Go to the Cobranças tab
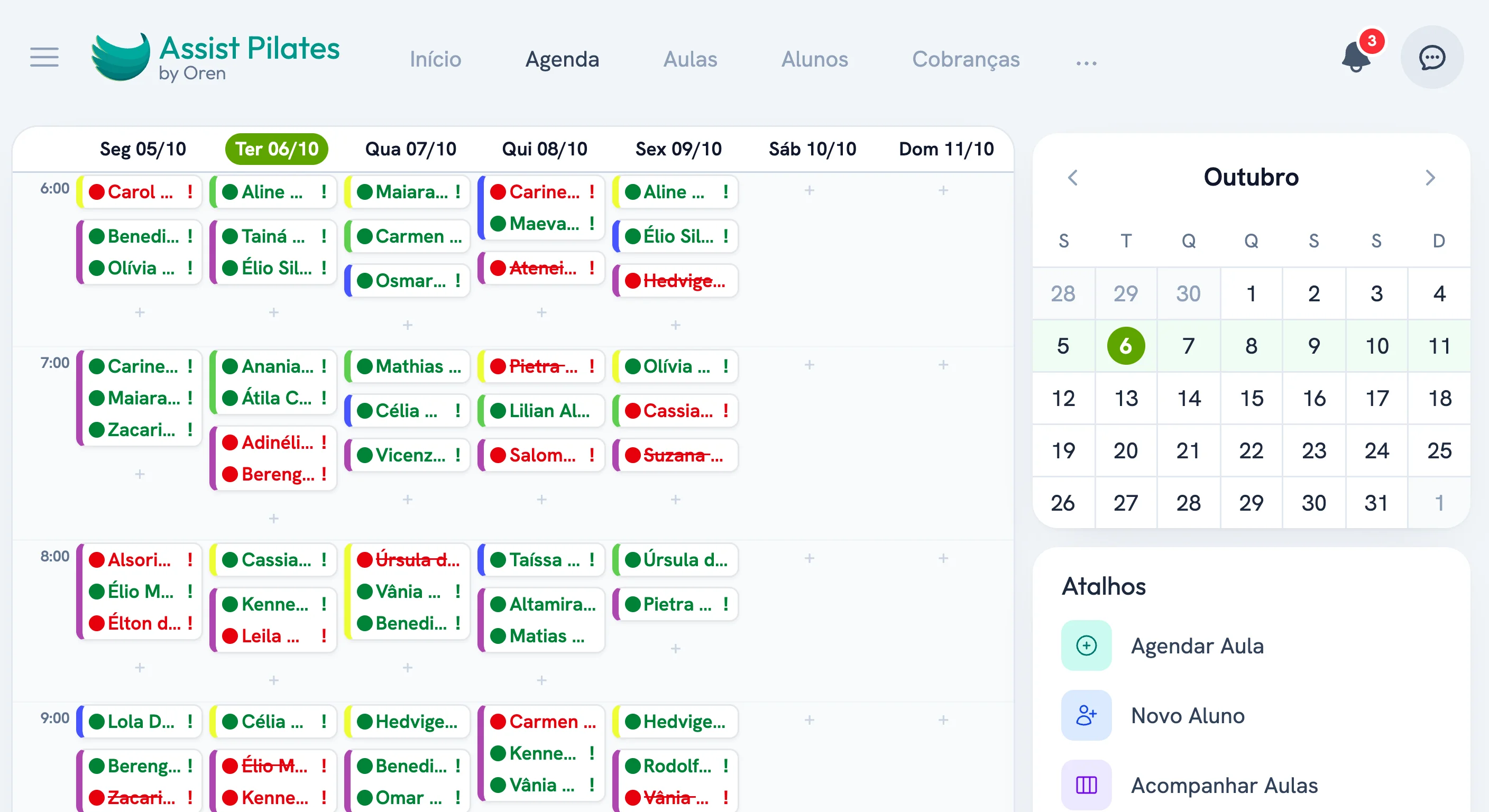 click(x=966, y=59)
